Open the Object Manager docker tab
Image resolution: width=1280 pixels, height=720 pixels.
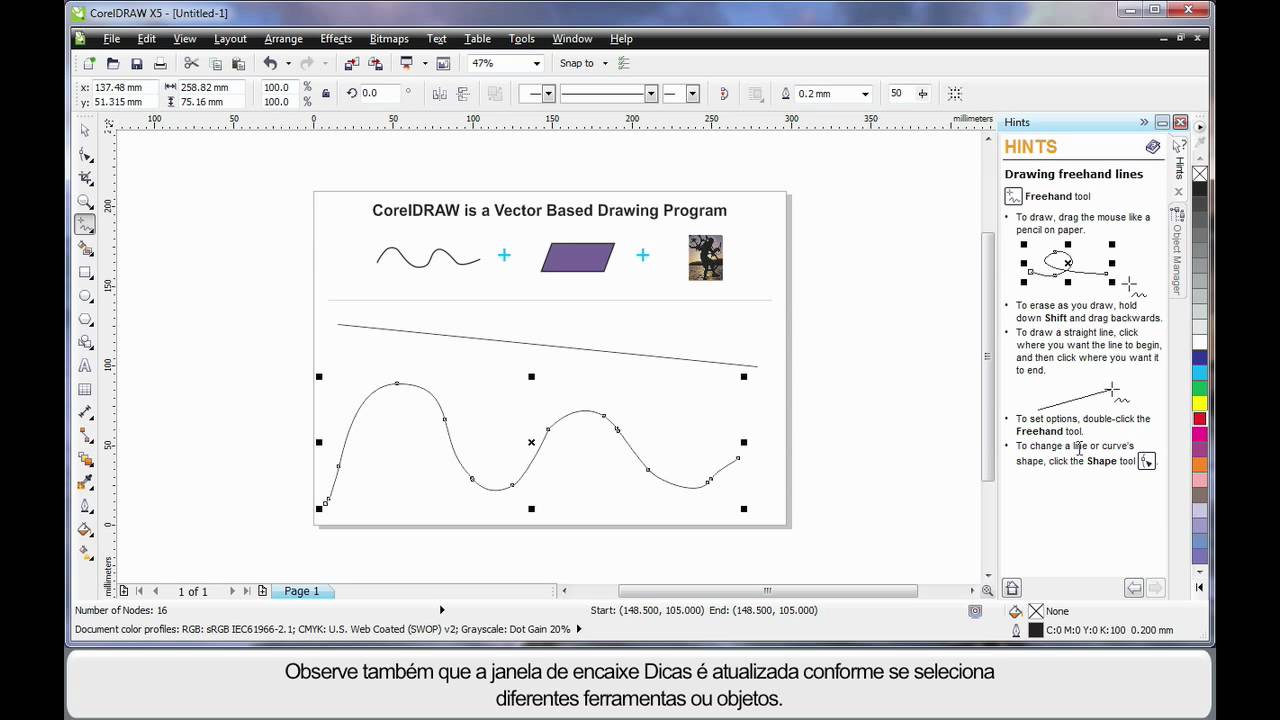[1178, 252]
